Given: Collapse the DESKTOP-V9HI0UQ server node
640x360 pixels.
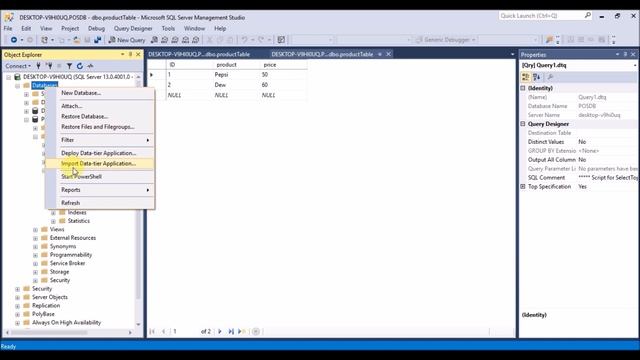Looking at the screenshot, I should [9, 77].
